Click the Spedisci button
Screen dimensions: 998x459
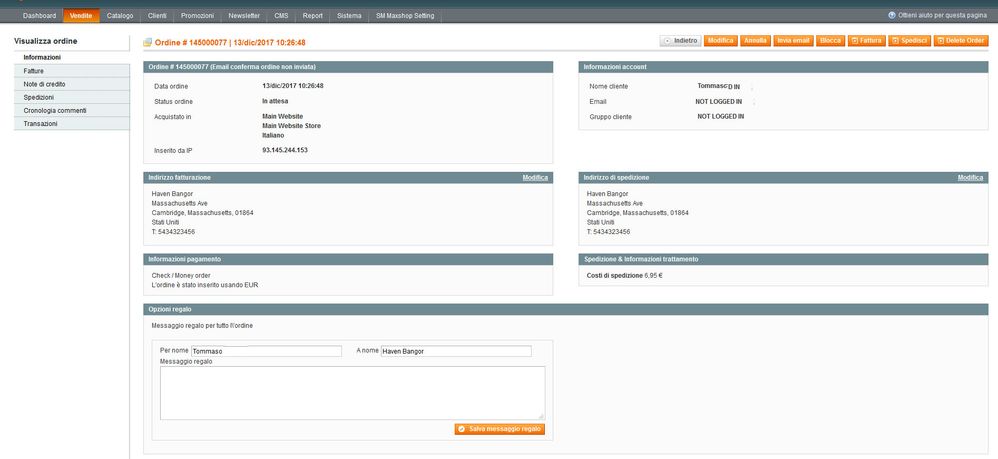(x=910, y=41)
